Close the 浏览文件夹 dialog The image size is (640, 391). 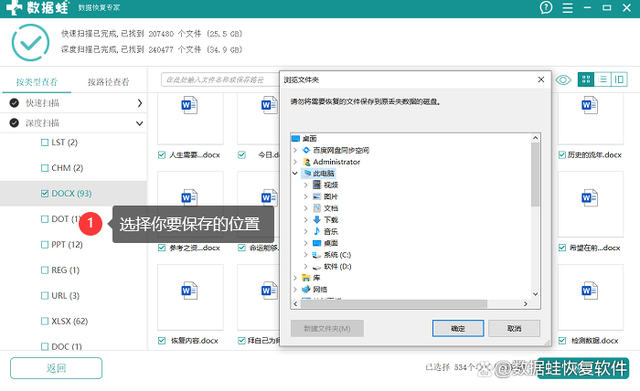[x=541, y=80]
